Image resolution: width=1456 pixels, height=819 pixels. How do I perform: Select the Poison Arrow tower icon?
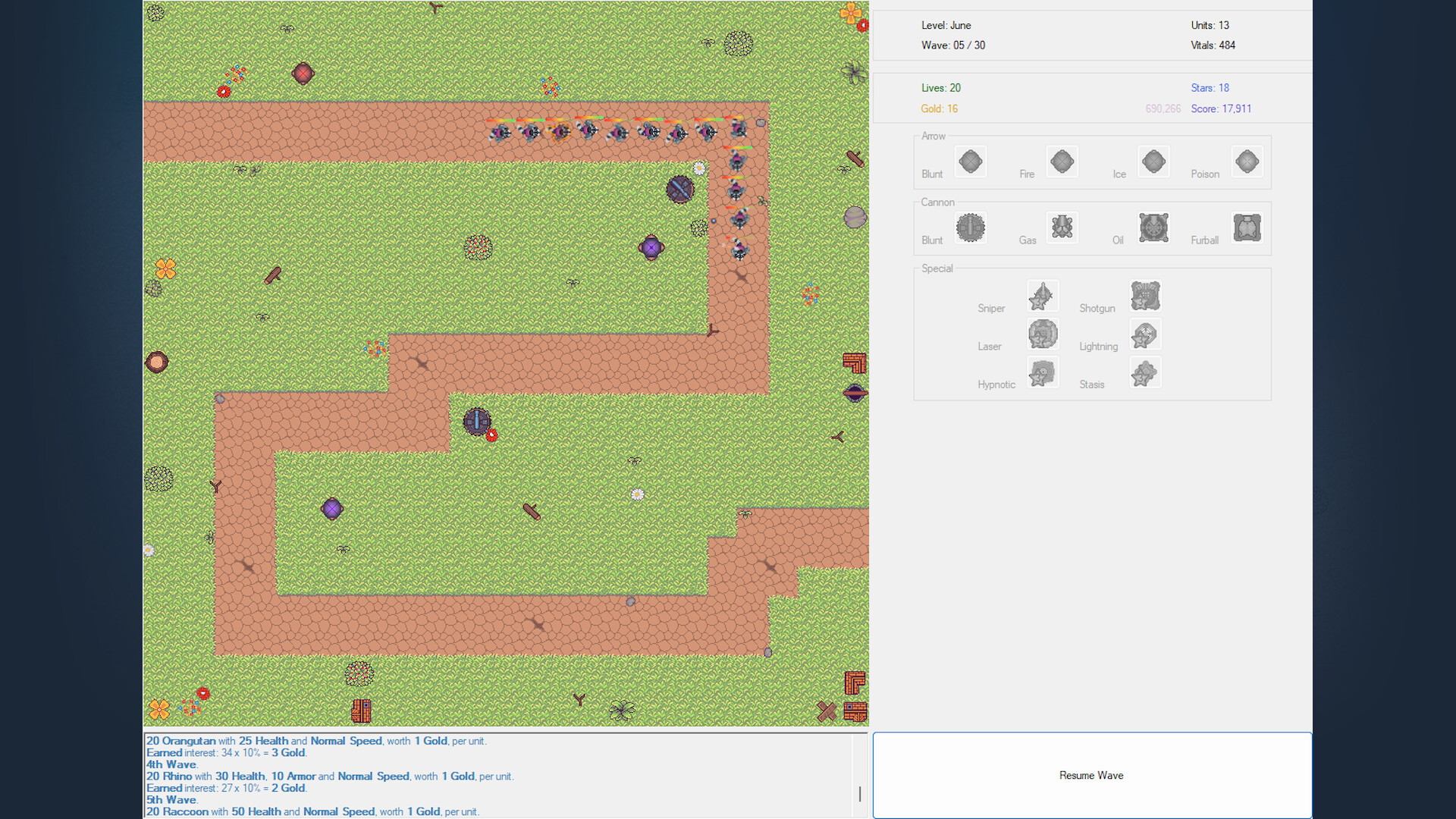(x=1247, y=162)
